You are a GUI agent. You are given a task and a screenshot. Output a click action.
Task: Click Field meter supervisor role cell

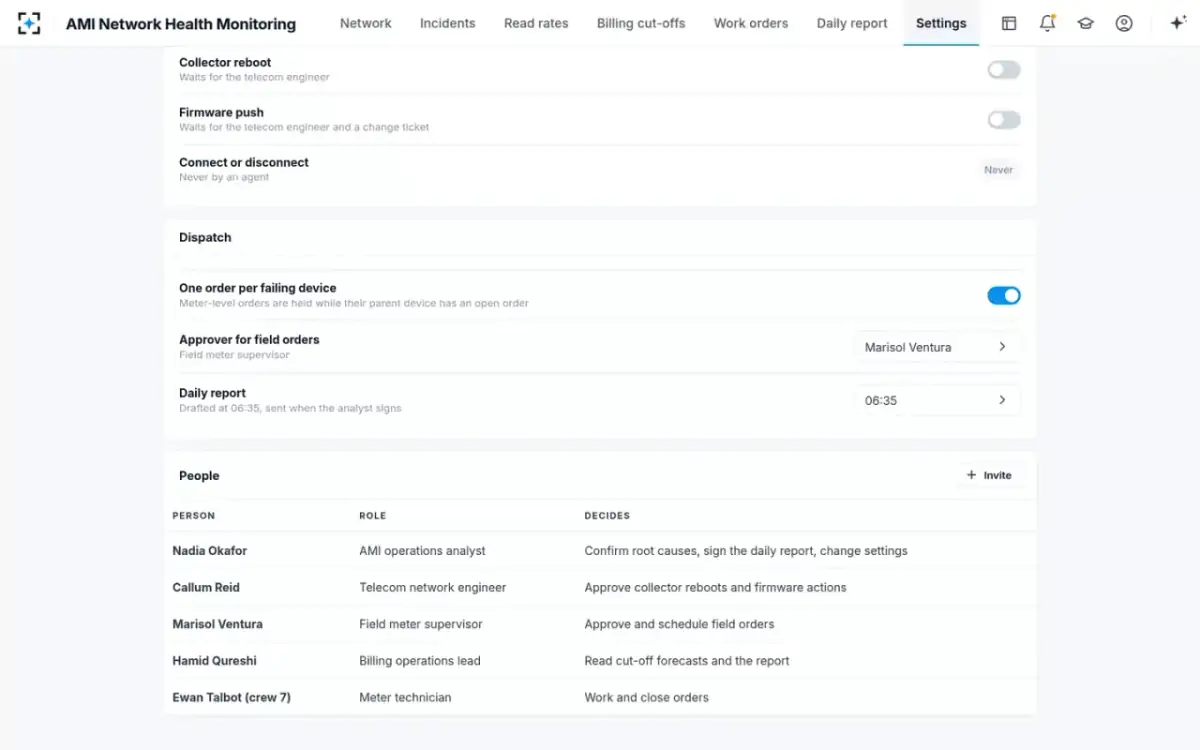coord(421,624)
